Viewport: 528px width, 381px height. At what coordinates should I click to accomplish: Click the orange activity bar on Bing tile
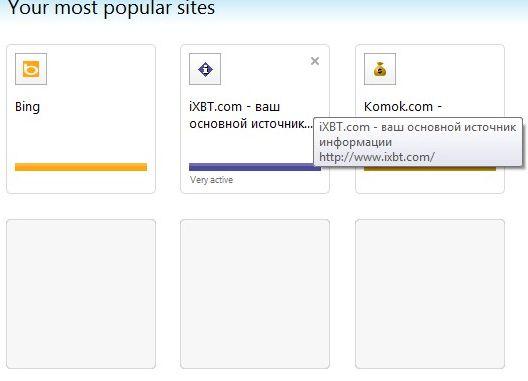81,167
